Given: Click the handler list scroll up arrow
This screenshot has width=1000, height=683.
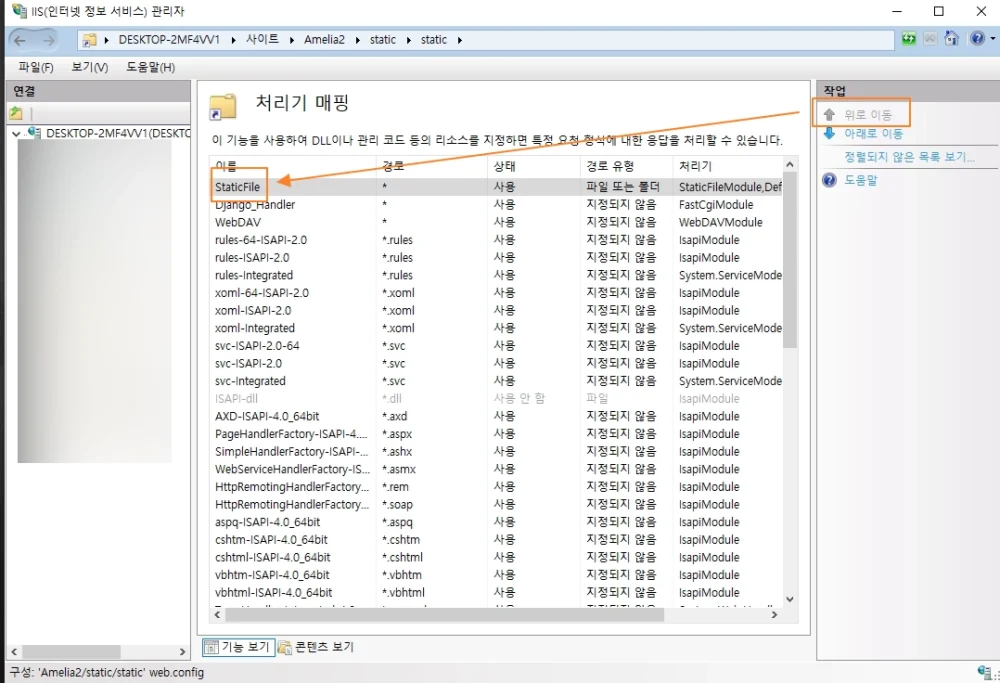Looking at the screenshot, I should pos(790,165).
